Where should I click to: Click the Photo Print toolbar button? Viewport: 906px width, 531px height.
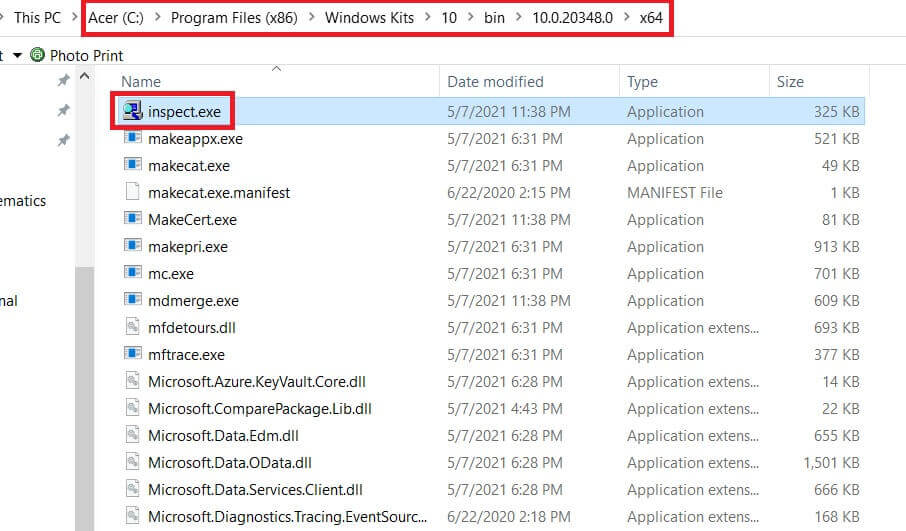(x=77, y=55)
